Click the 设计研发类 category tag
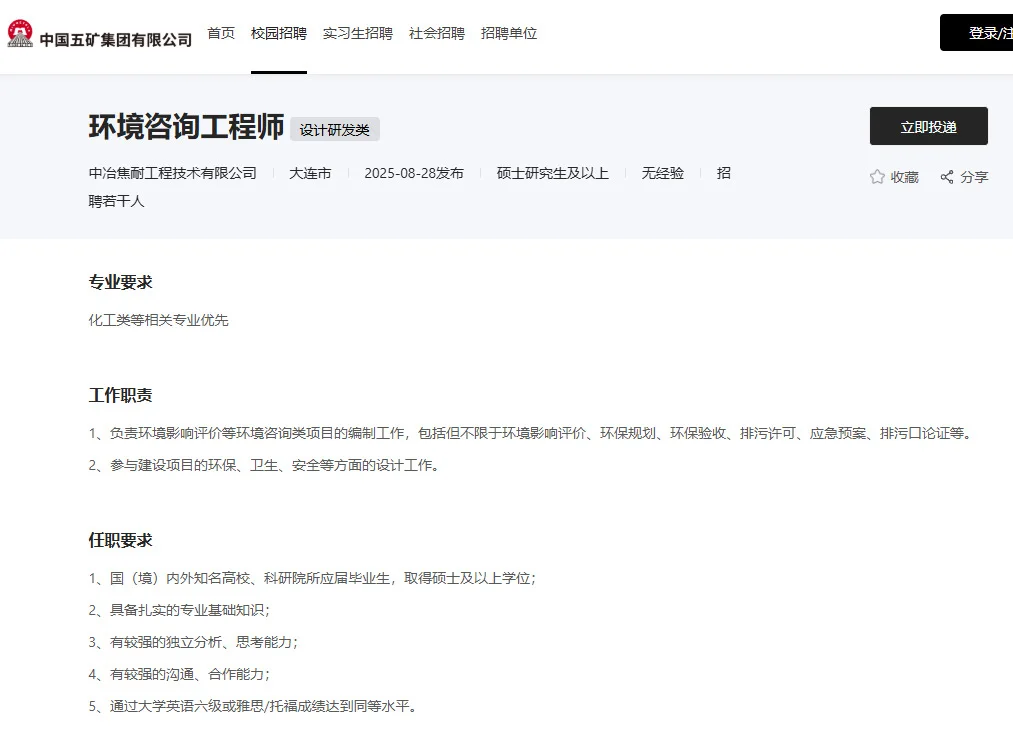1013x739 pixels. click(335, 129)
